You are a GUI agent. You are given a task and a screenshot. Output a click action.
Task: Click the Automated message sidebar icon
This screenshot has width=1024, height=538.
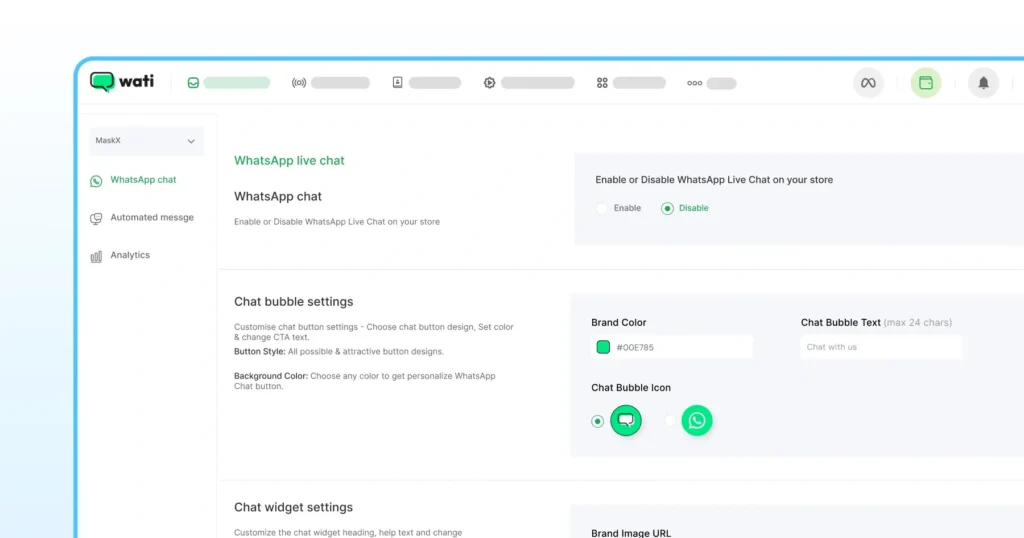pos(96,219)
